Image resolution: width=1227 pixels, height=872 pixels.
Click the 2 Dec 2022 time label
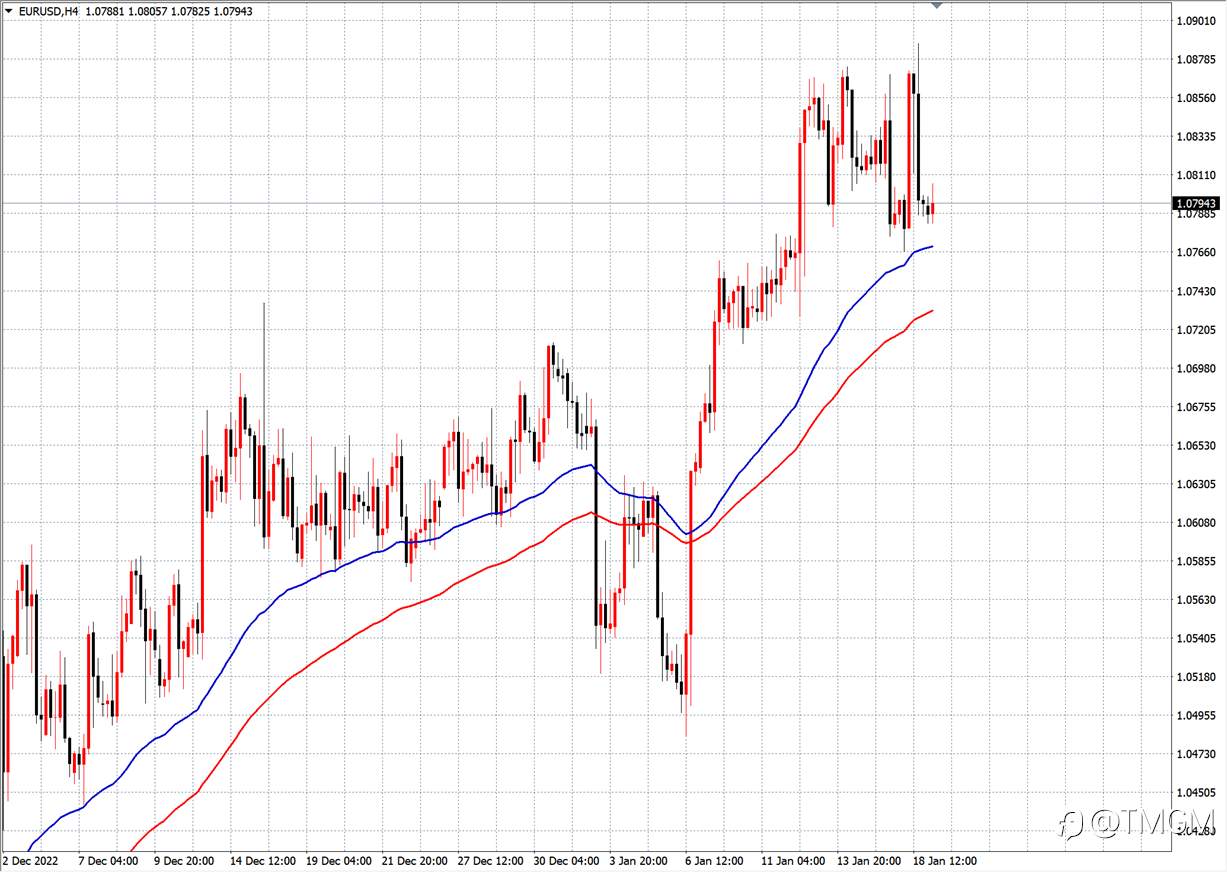pos(32,860)
